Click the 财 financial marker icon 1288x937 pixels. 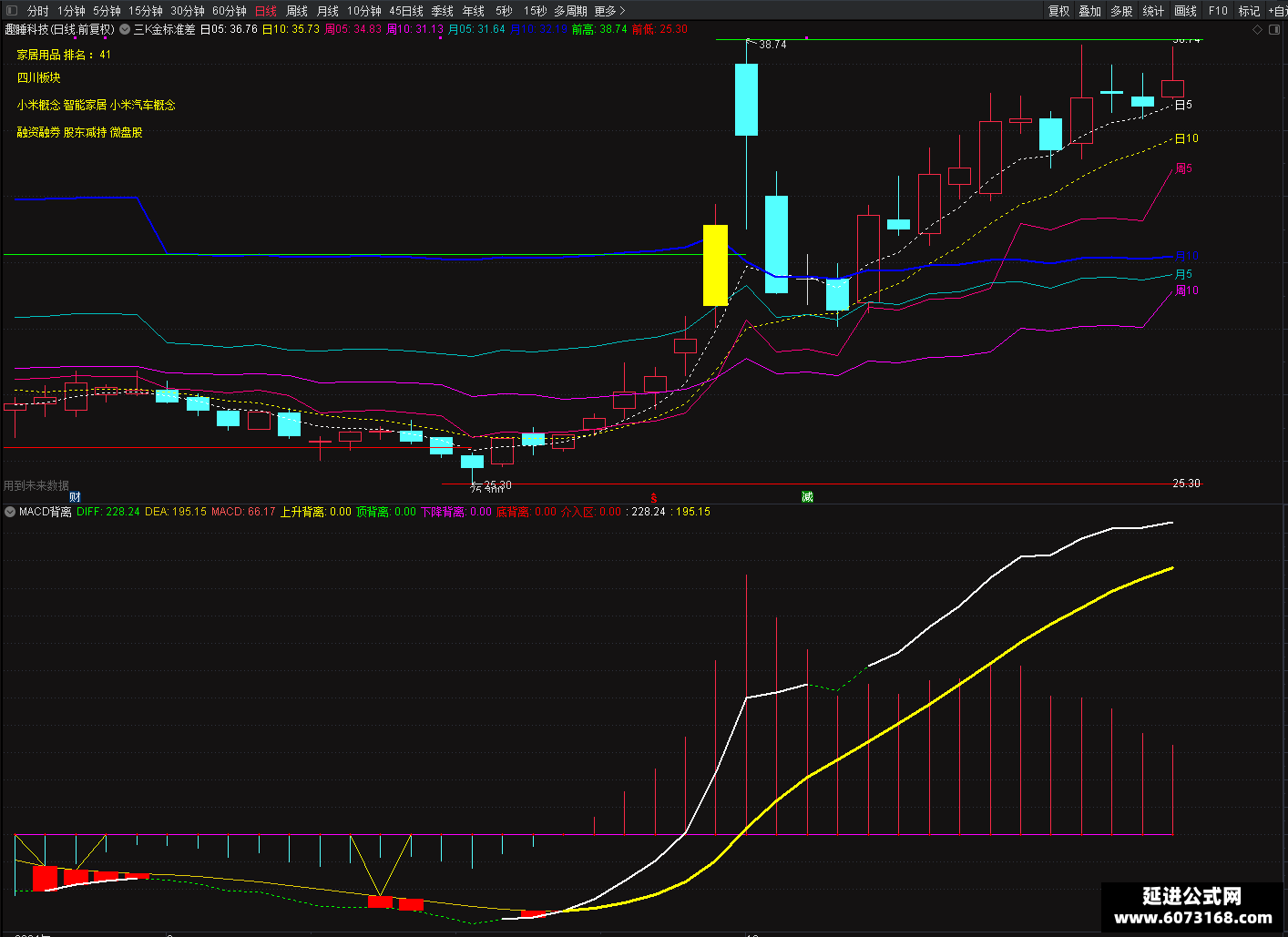click(75, 497)
